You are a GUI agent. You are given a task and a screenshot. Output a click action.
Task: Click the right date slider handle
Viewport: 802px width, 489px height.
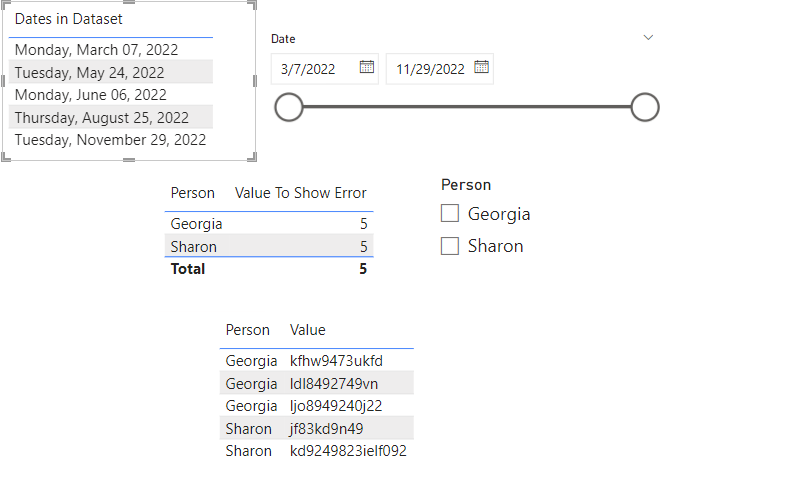(644, 107)
